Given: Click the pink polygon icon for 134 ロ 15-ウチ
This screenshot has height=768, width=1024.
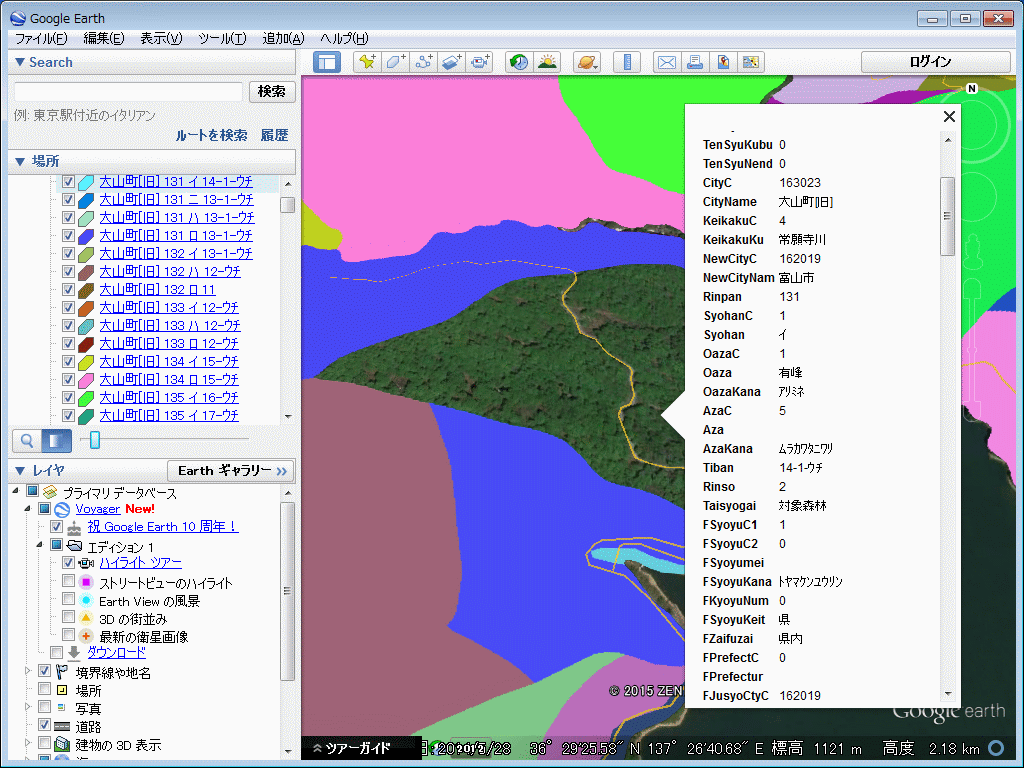Looking at the screenshot, I should (x=86, y=379).
